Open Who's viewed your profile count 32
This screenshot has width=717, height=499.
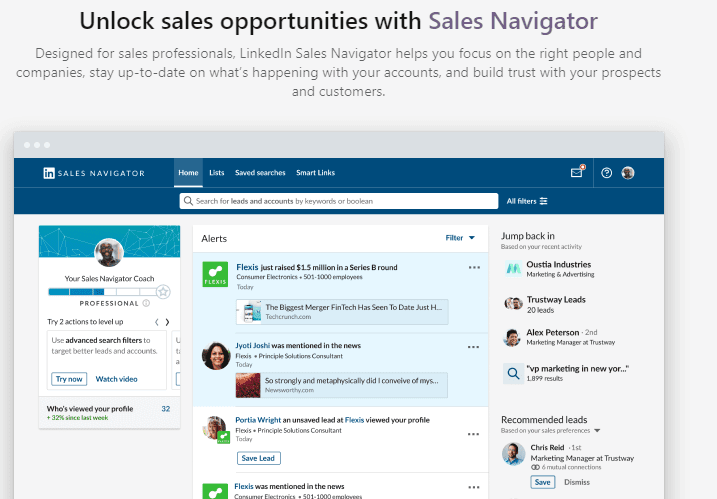[166, 409]
